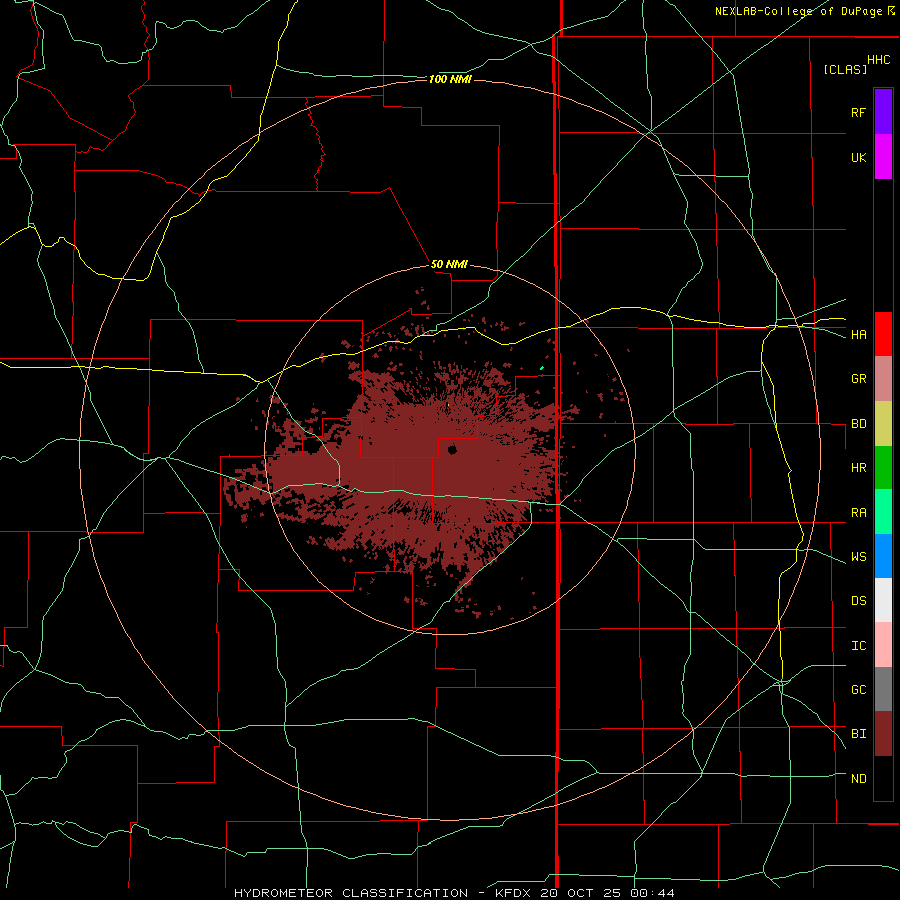
Task: Click the radar site dot at ring center
Action: [452, 449]
